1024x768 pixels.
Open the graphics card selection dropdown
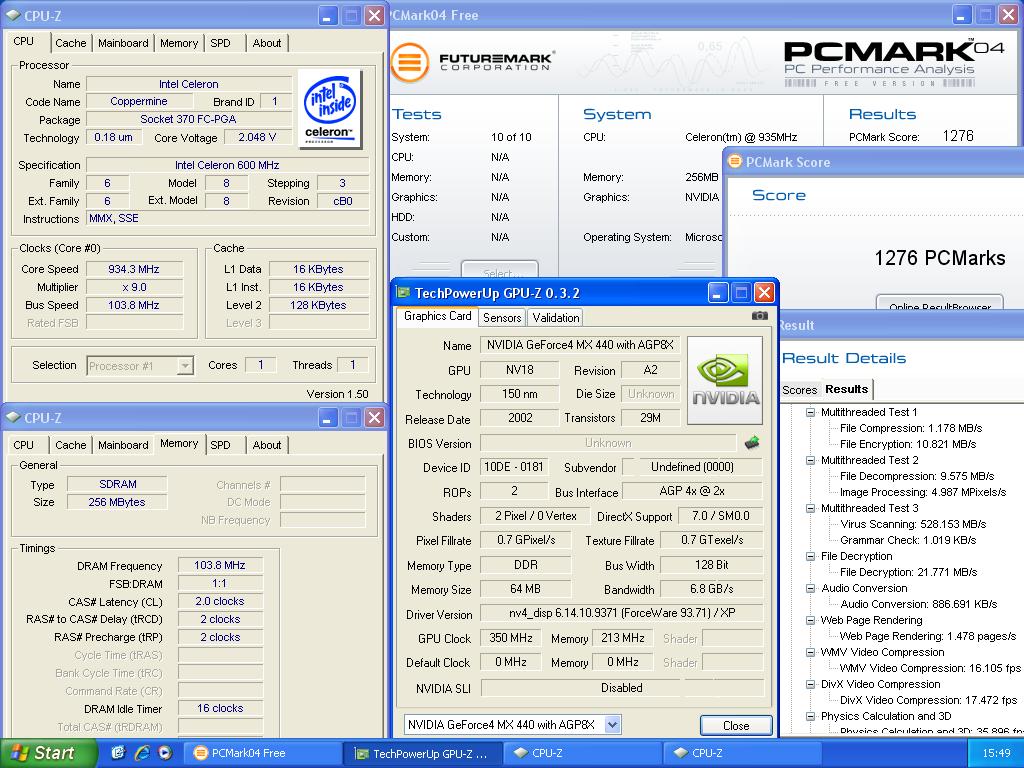tap(612, 724)
